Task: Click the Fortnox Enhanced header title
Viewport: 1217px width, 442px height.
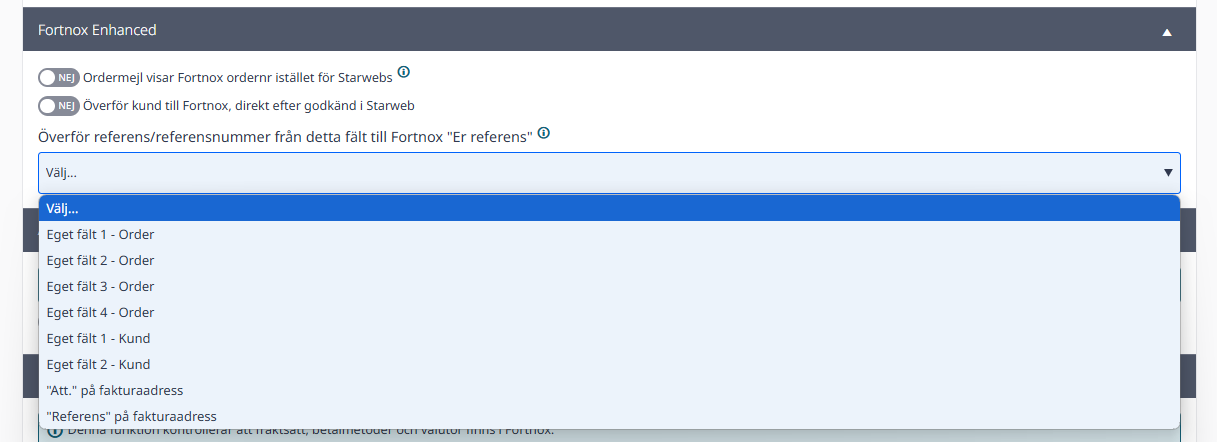Action: click(97, 30)
